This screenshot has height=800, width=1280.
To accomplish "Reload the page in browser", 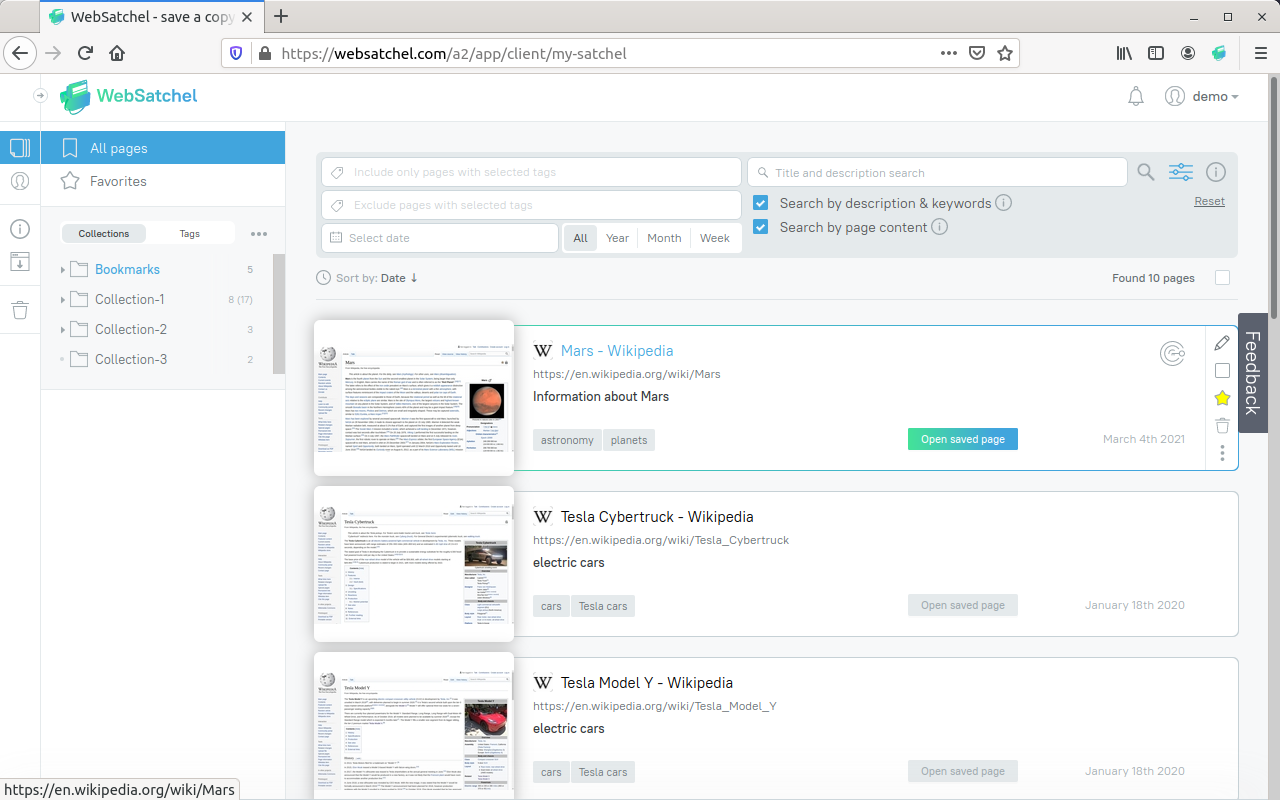I will [x=85, y=53].
